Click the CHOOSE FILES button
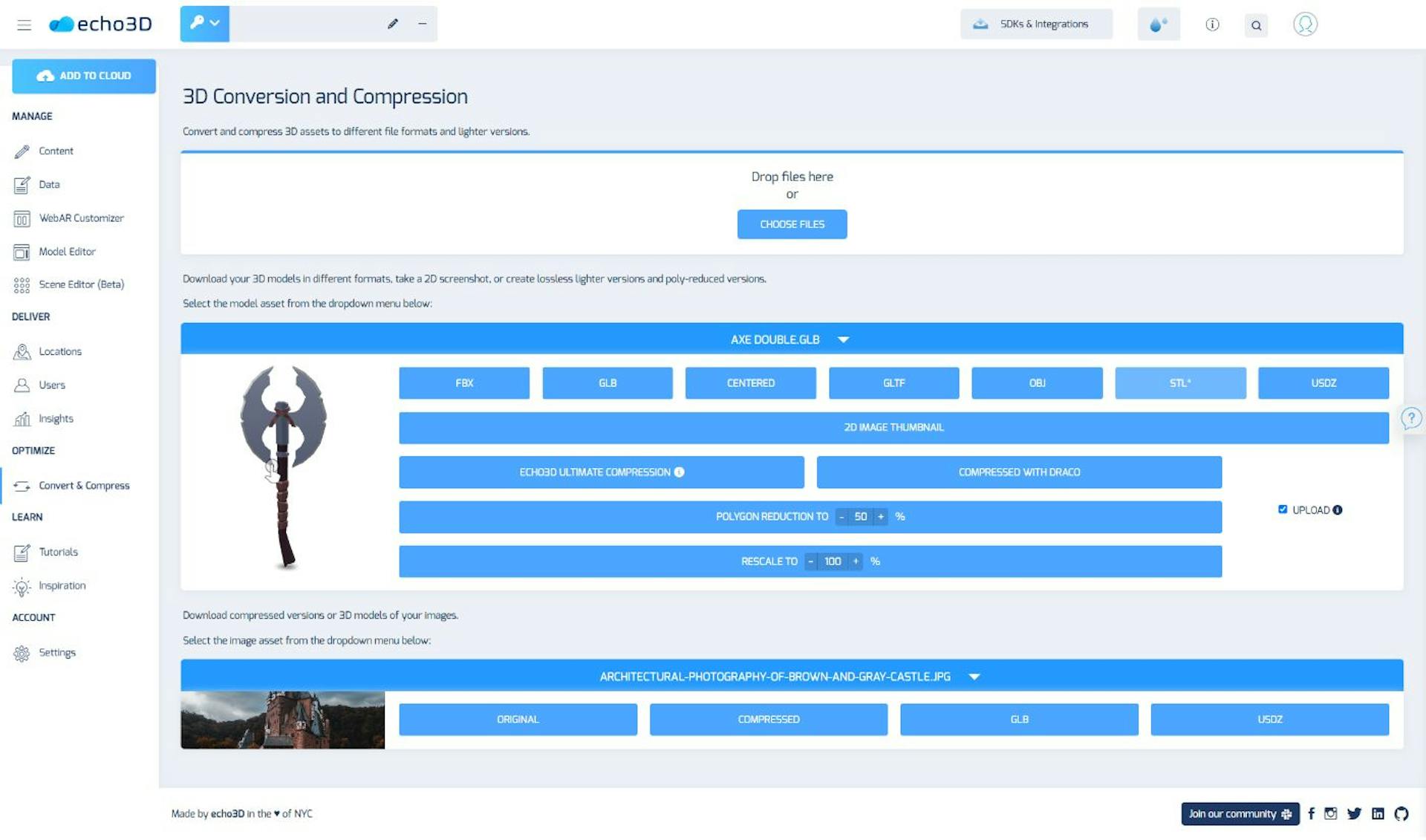 click(792, 224)
